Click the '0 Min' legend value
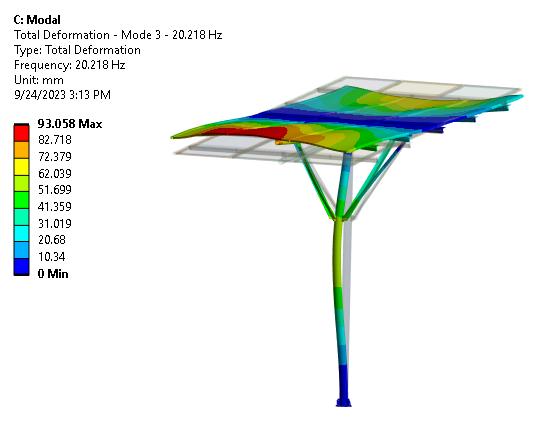This screenshot has width=551, height=443. click(x=53, y=274)
